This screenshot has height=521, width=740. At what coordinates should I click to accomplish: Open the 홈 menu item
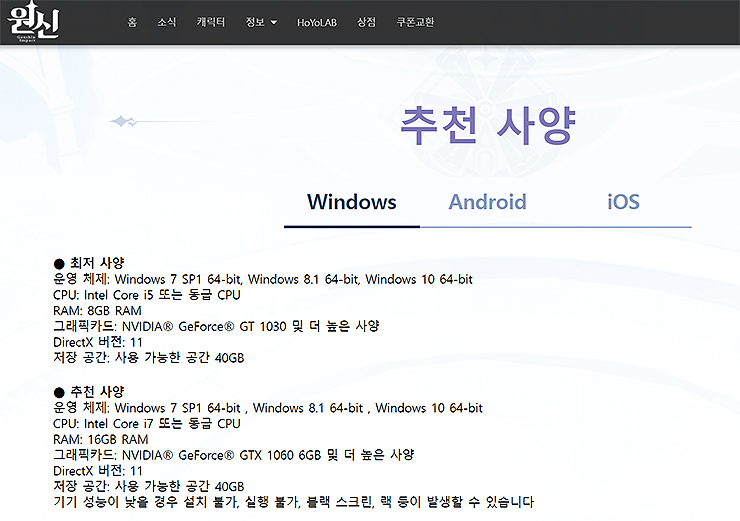coord(132,22)
